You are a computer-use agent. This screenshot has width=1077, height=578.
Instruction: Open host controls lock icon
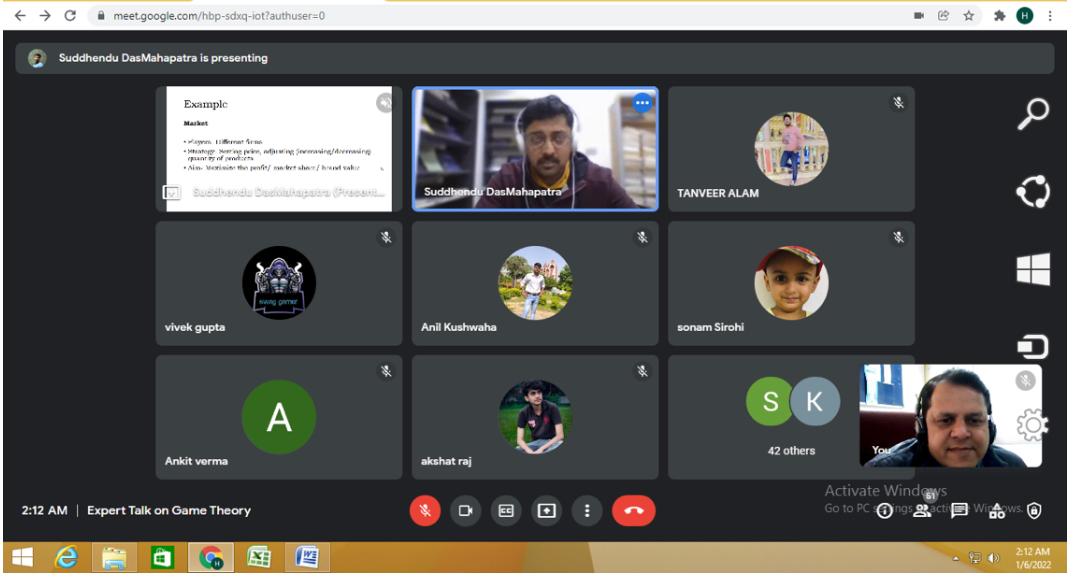click(x=1034, y=511)
